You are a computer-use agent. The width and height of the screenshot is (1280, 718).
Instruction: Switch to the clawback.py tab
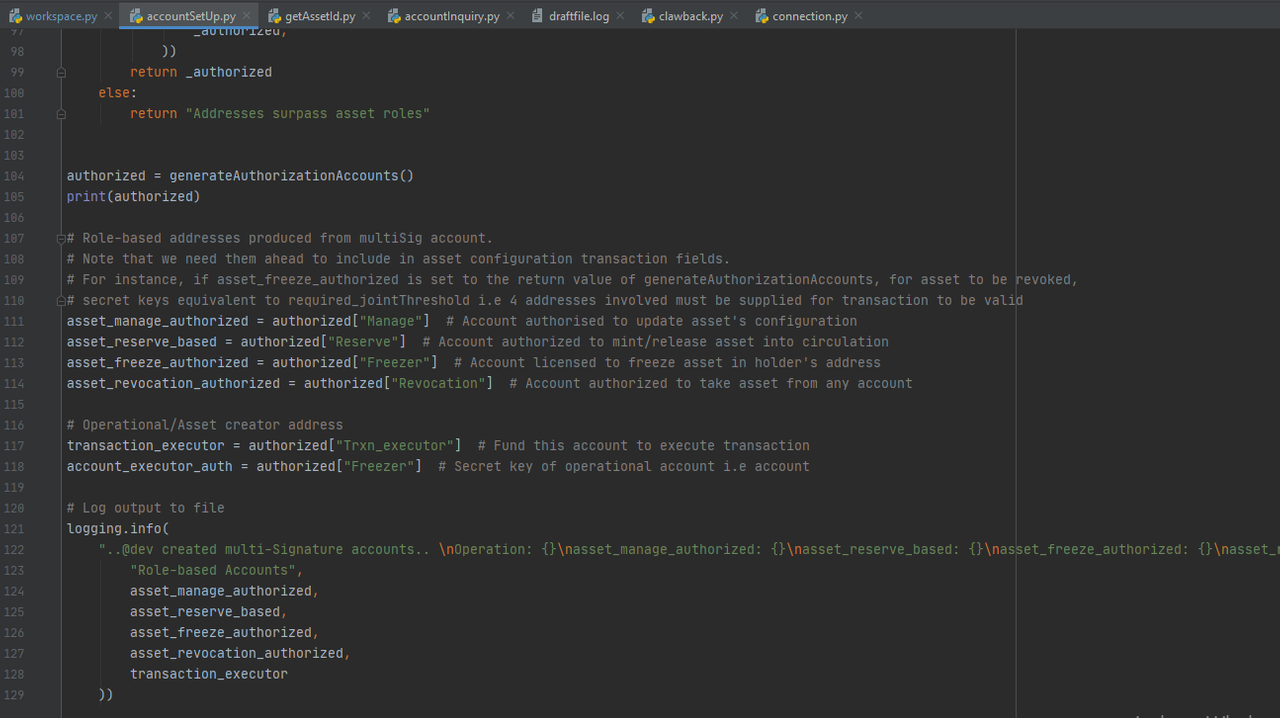(x=691, y=16)
